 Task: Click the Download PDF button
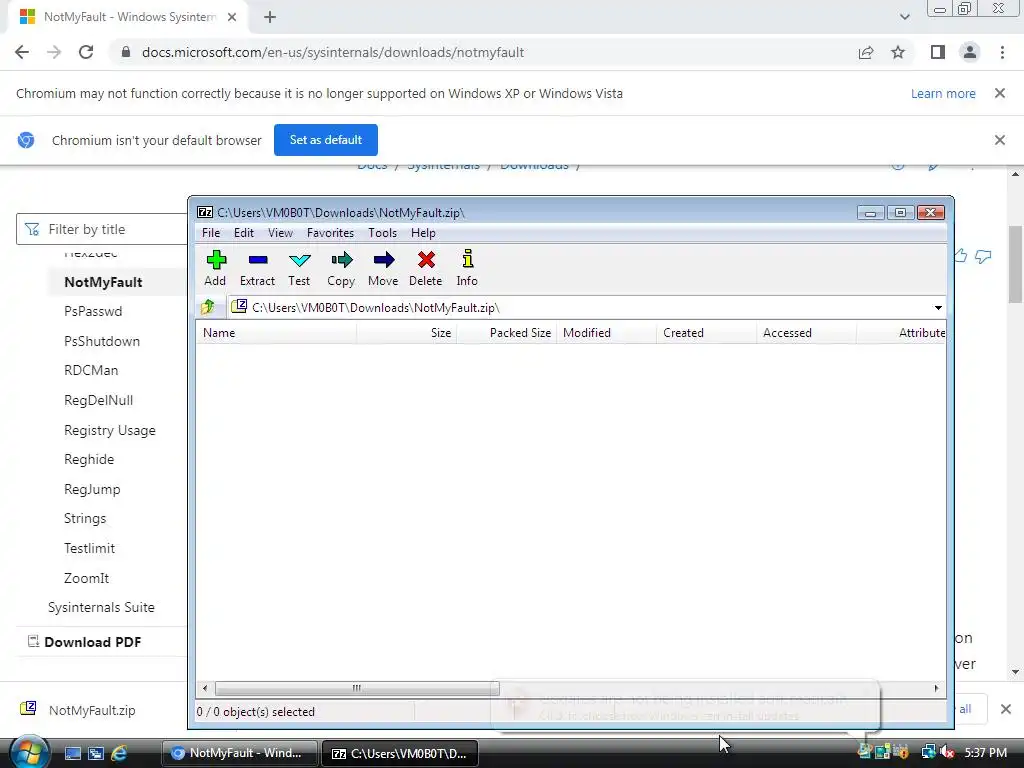click(84, 642)
